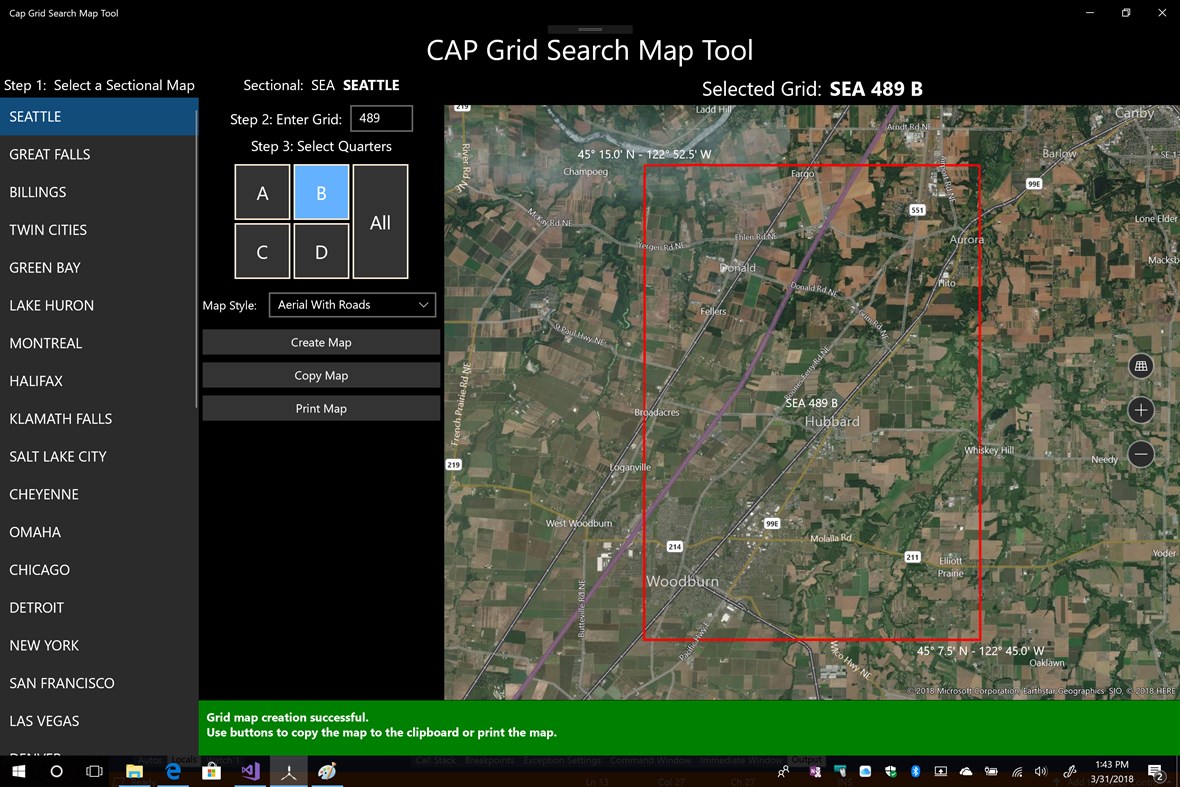Image resolution: width=1180 pixels, height=787 pixels.
Task: Select the SALT LAKE CITY sectional
Action: click(x=57, y=456)
